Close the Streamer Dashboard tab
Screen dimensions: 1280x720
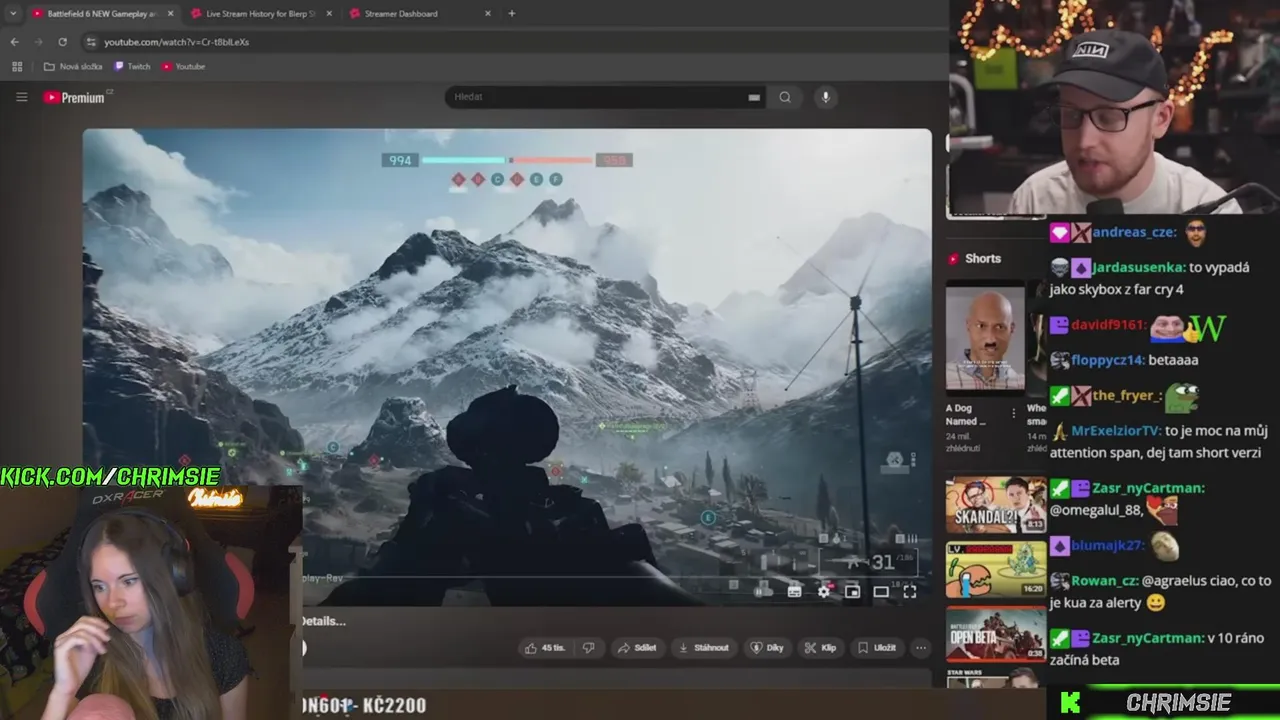tap(488, 14)
